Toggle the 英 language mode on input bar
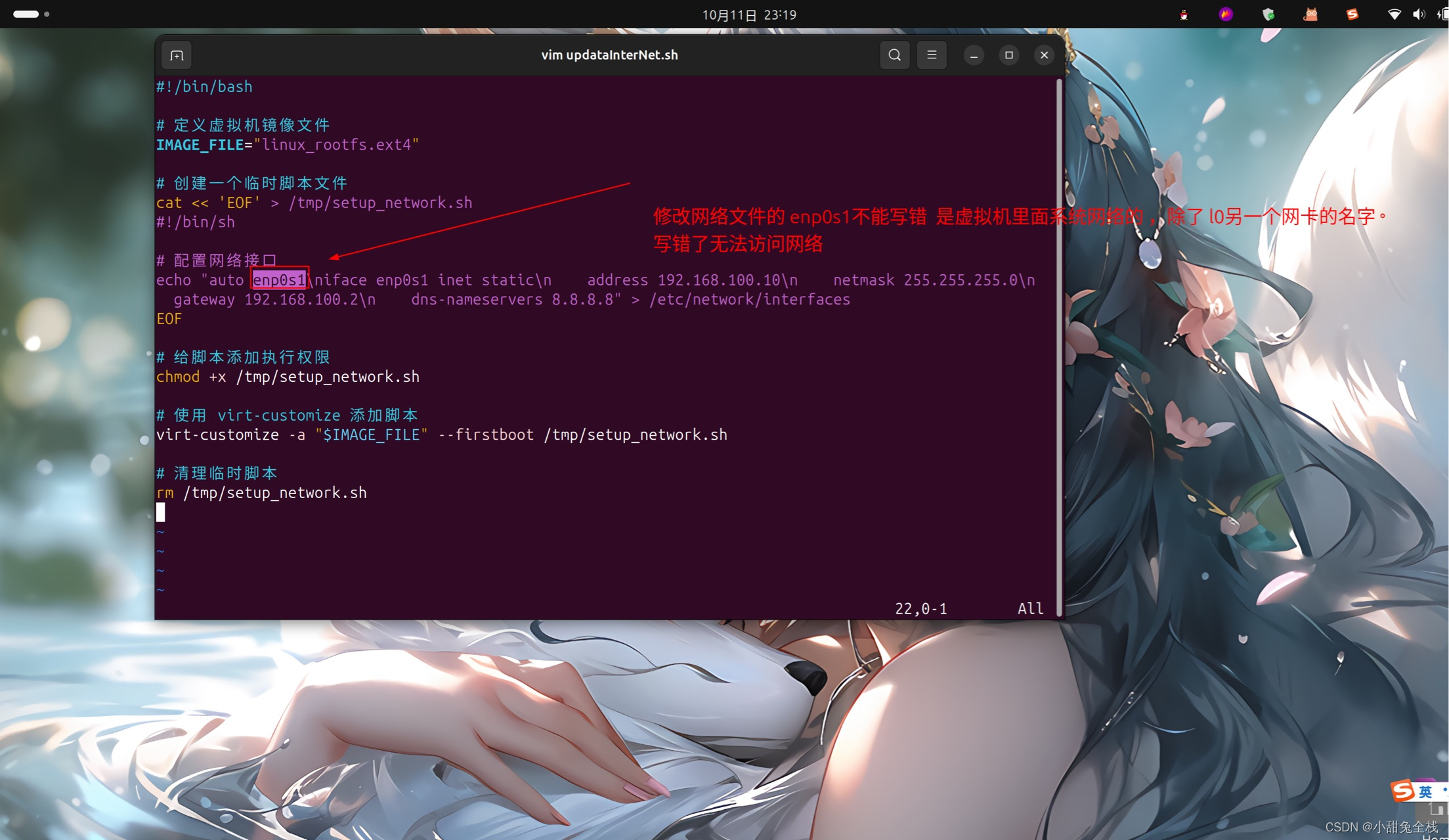Image resolution: width=1449 pixels, height=840 pixels. click(x=1425, y=792)
